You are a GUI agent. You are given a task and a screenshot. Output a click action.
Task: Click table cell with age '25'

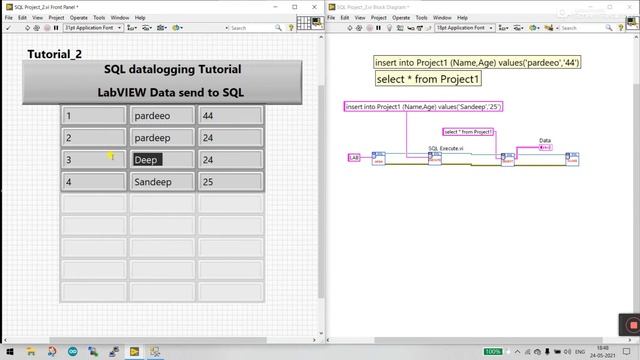pos(231,182)
